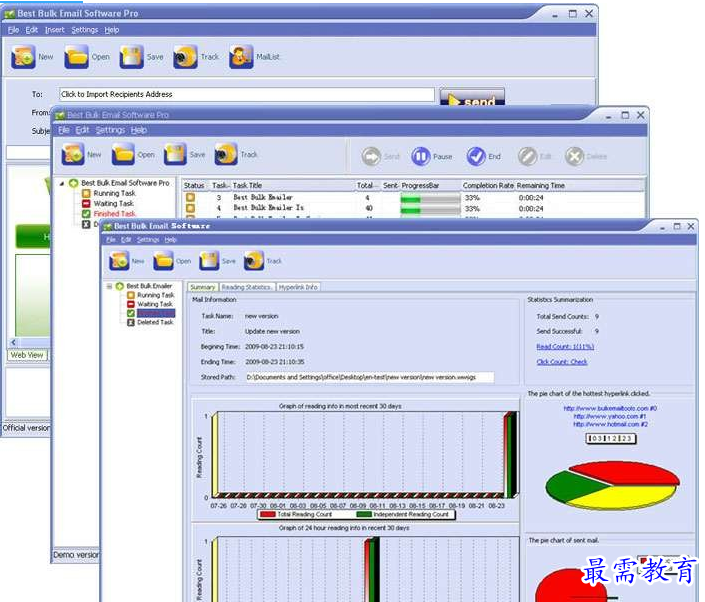Click Open icon in middle task window

[x=123, y=154]
